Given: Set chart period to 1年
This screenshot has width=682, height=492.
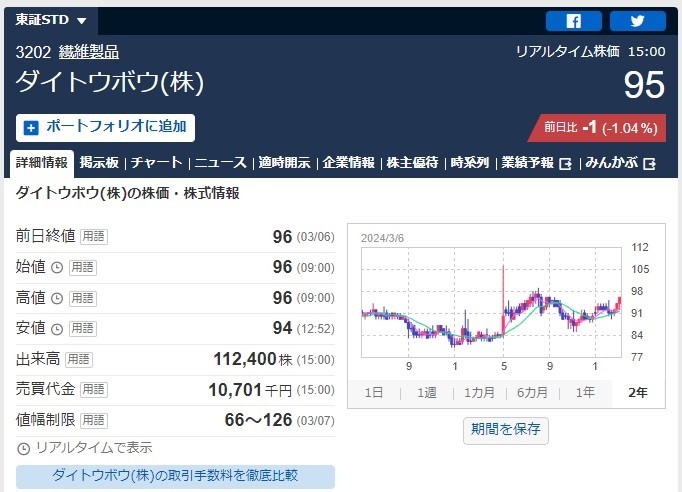Looking at the screenshot, I should pyautogui.click(x=585, y=393).
